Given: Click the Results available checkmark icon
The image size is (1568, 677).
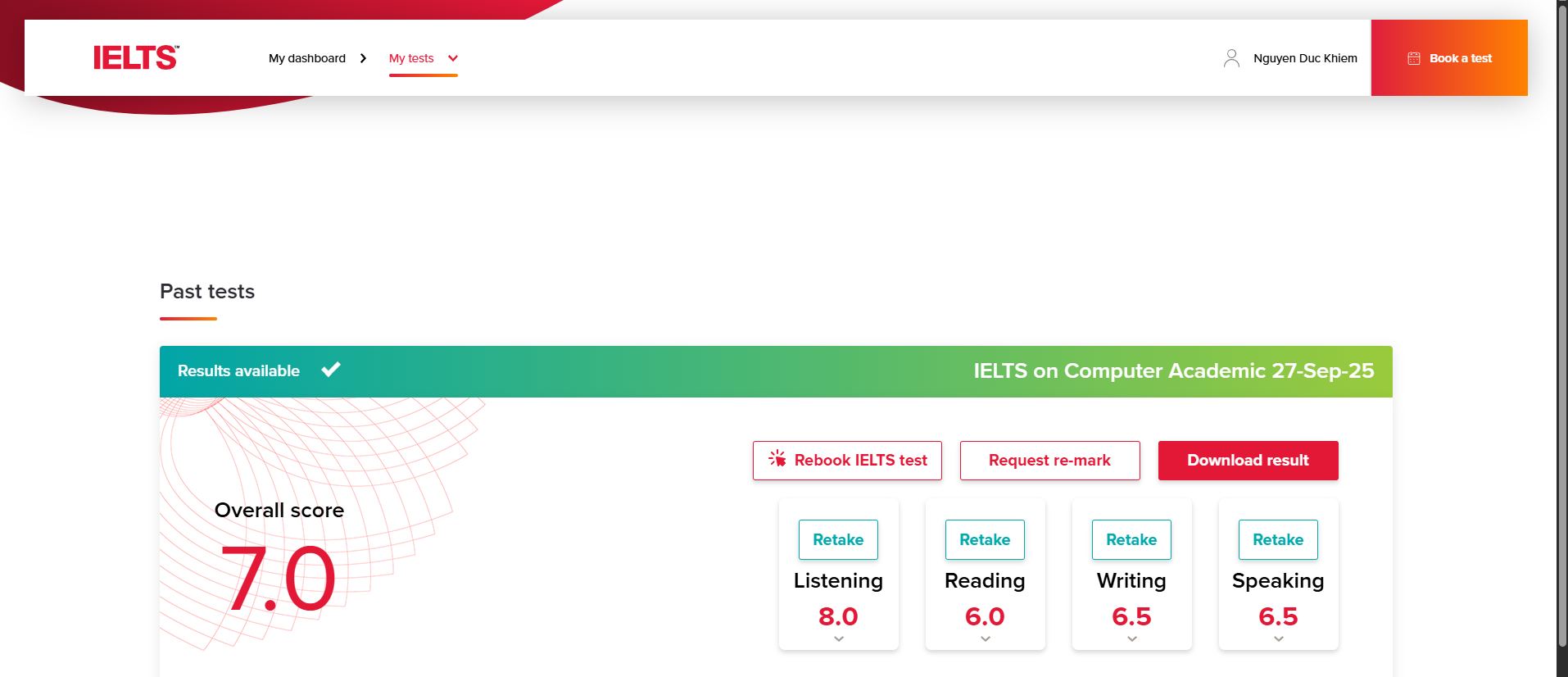Looking at the screenshot, I should click(331, 370).
